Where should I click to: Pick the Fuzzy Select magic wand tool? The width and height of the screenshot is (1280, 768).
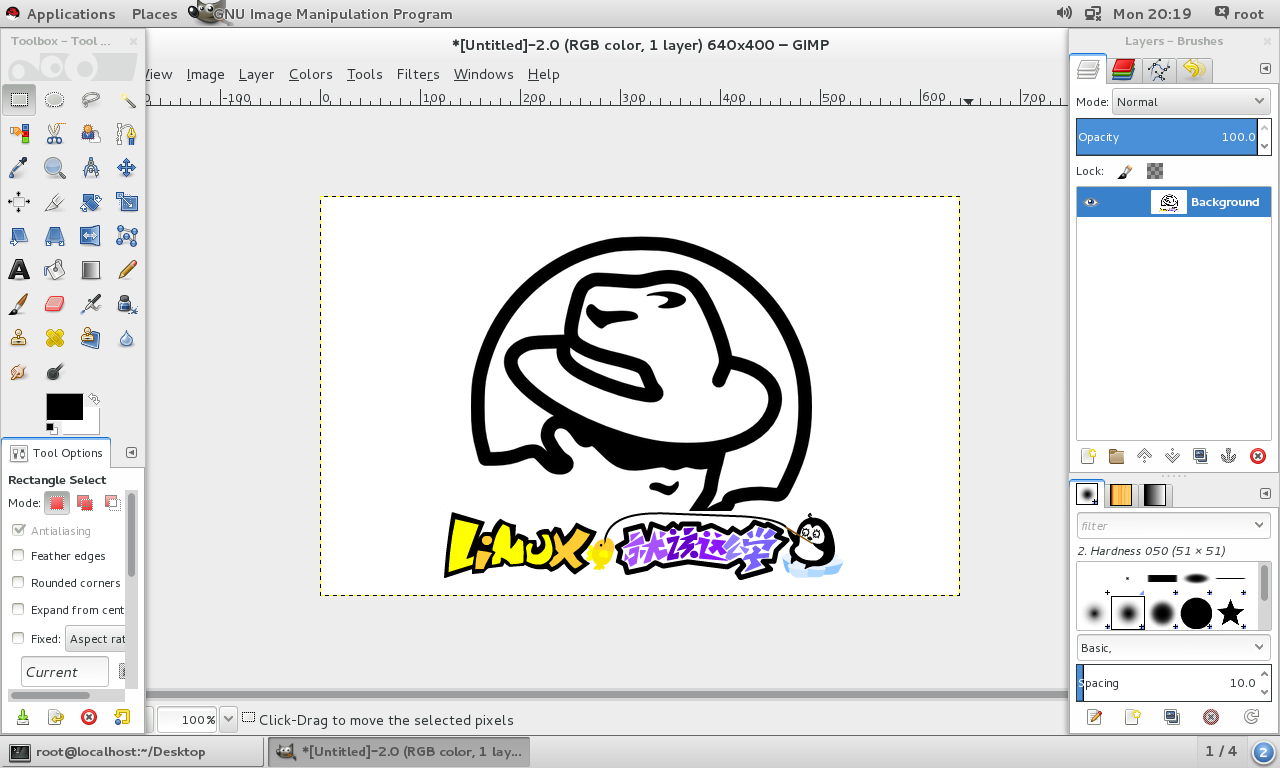click(x=127, y=99)
